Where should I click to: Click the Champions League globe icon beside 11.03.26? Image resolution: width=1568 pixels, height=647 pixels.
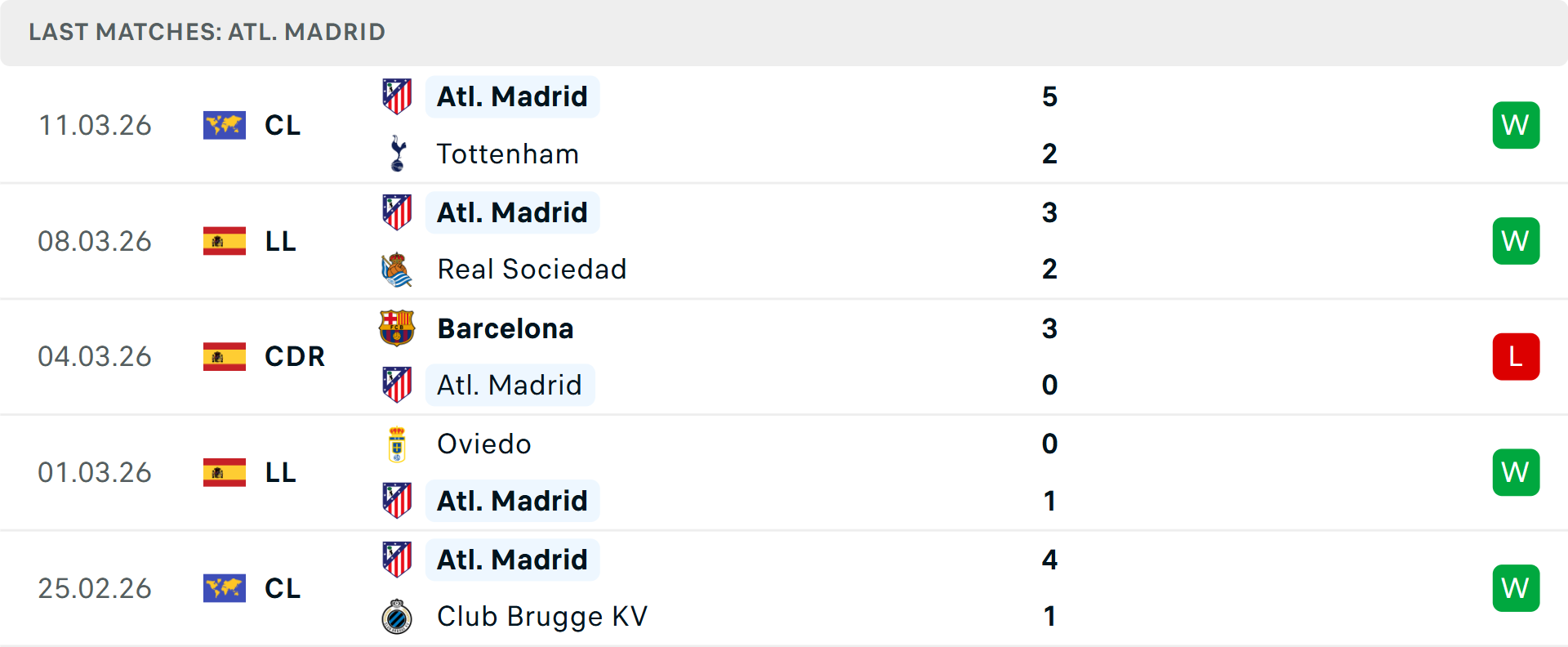tap(225, 125)
